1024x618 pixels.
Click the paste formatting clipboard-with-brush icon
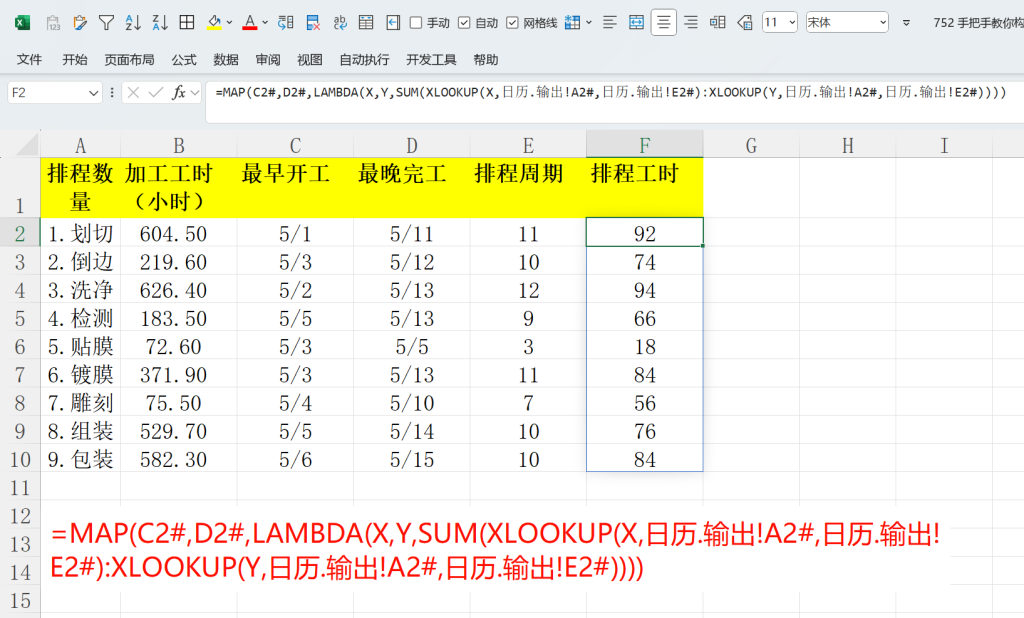pos(80,23)
